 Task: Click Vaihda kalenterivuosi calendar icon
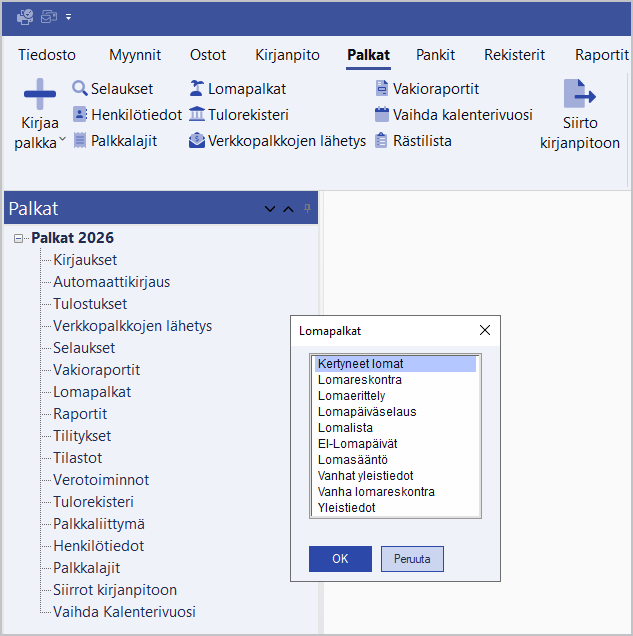[381, 115]
